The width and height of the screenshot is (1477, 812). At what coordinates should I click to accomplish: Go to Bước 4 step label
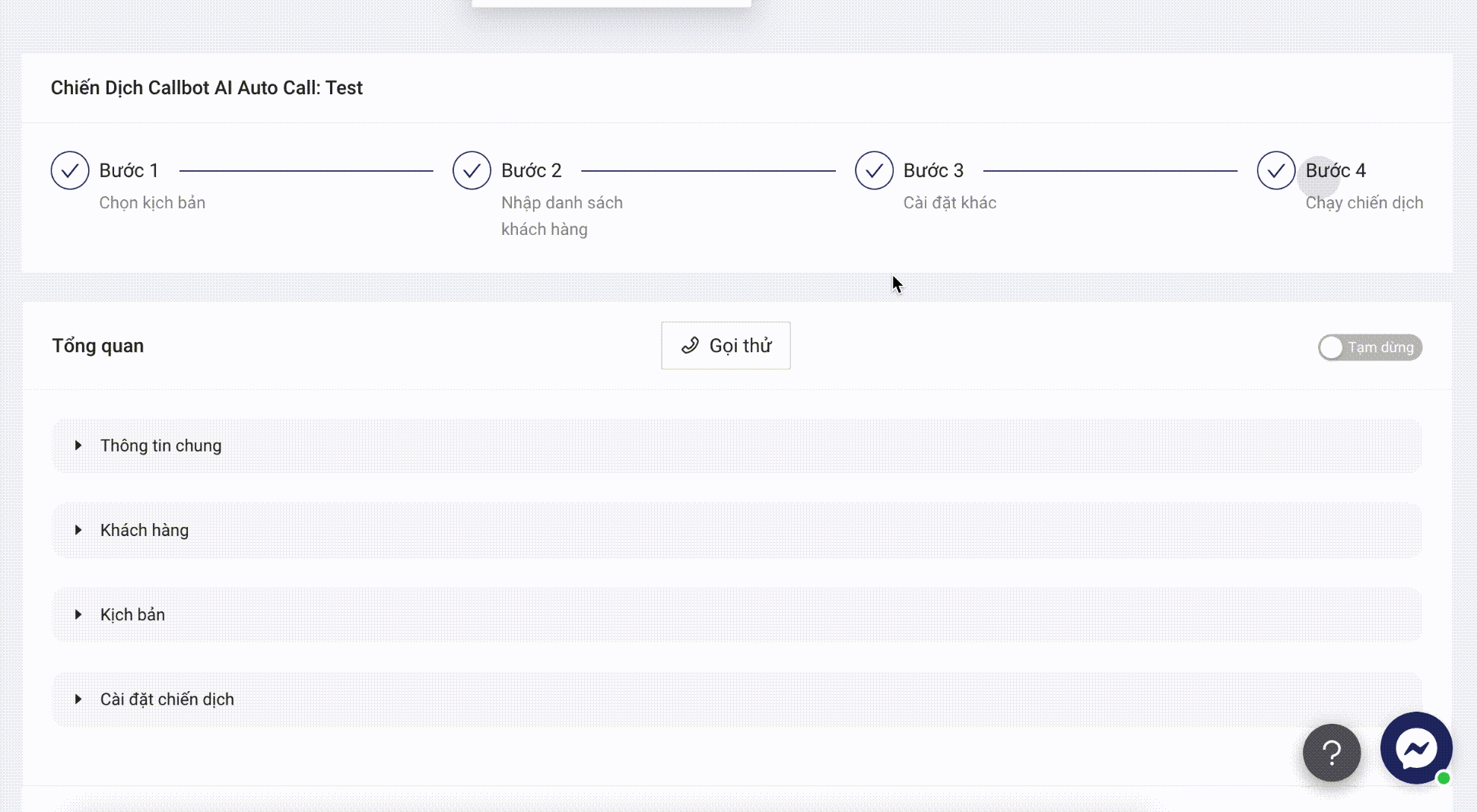[x=1336, y=170]
